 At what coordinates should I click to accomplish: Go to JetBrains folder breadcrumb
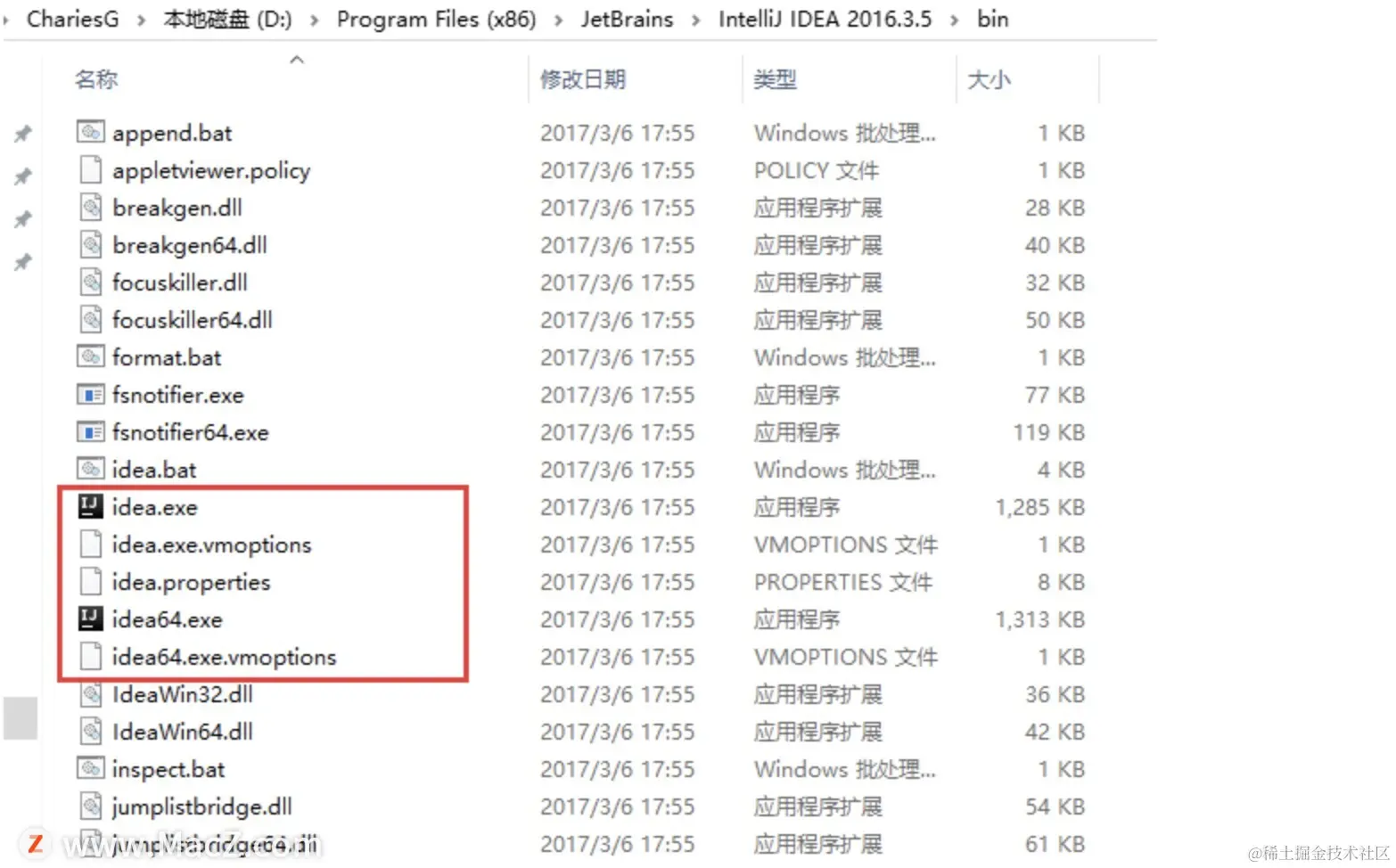[627, 19]
